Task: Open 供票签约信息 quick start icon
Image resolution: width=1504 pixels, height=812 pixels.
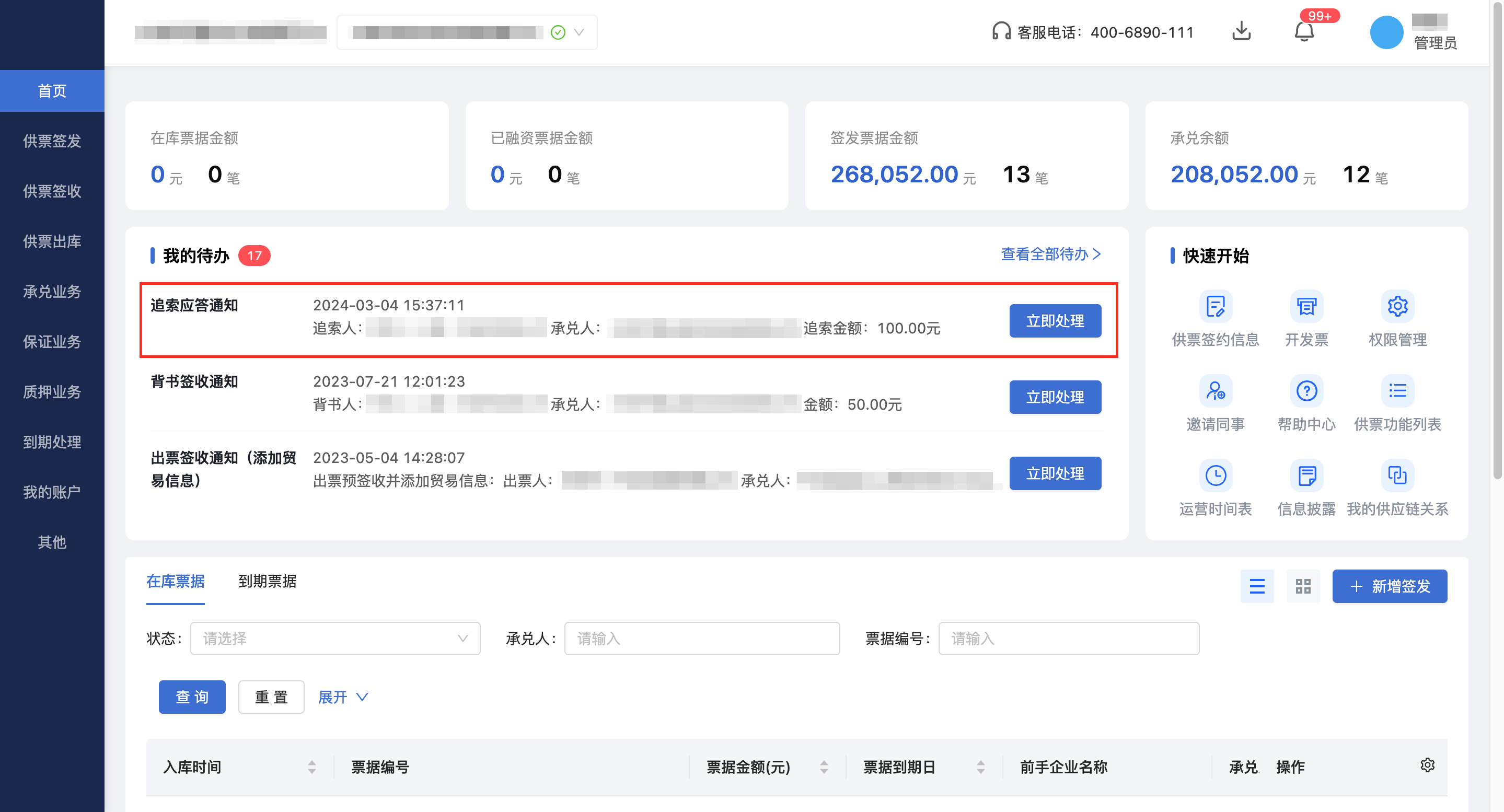Action: tap(1215, 306)
